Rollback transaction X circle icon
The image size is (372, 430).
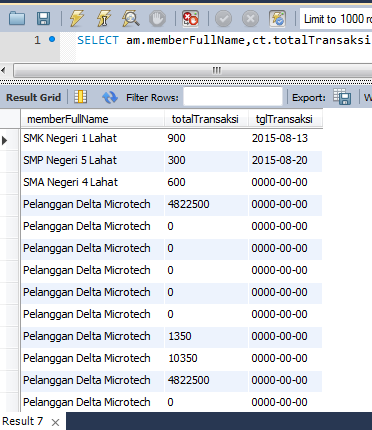point(250,19)
